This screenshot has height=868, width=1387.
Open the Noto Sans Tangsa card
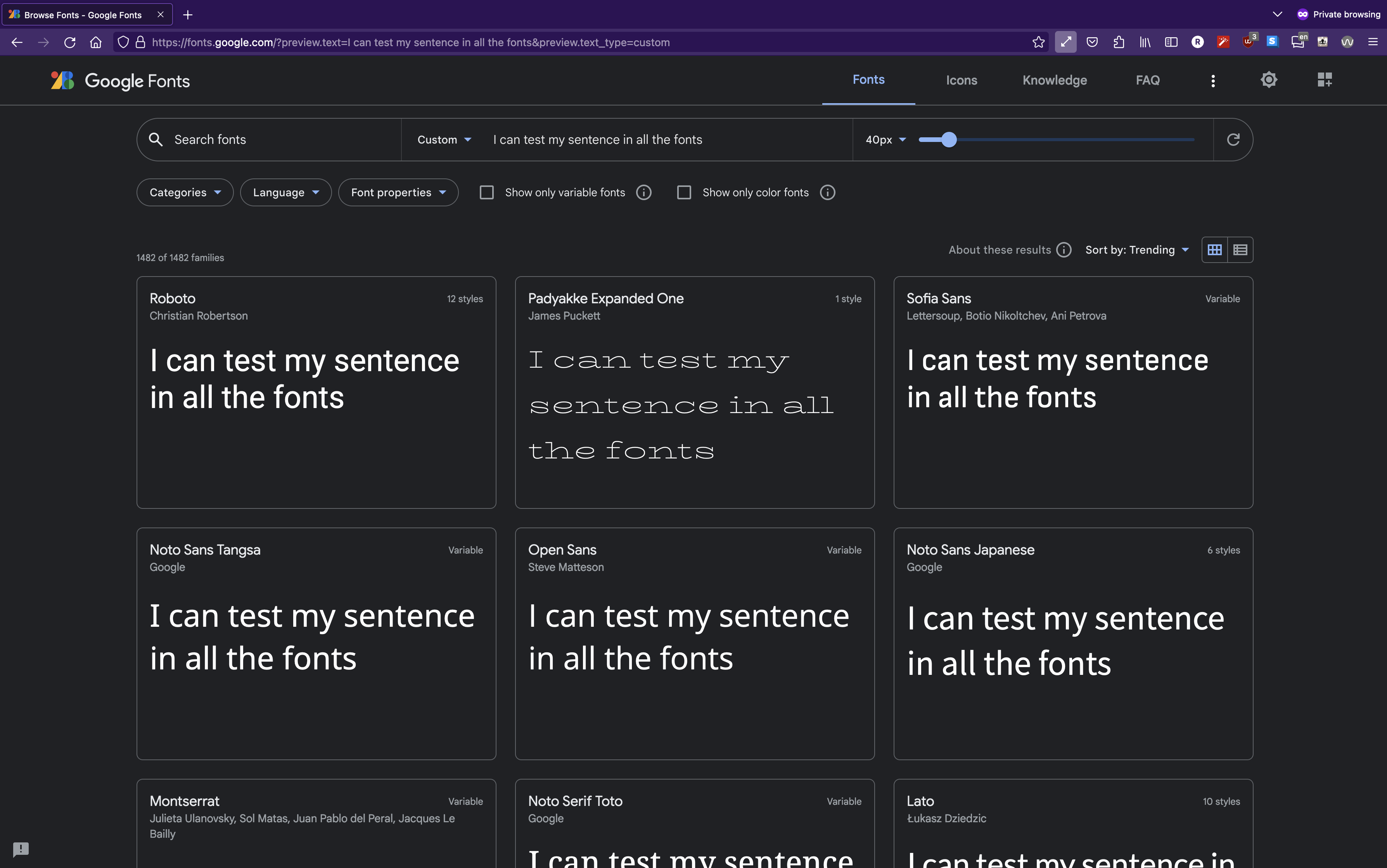coord(316,643)
